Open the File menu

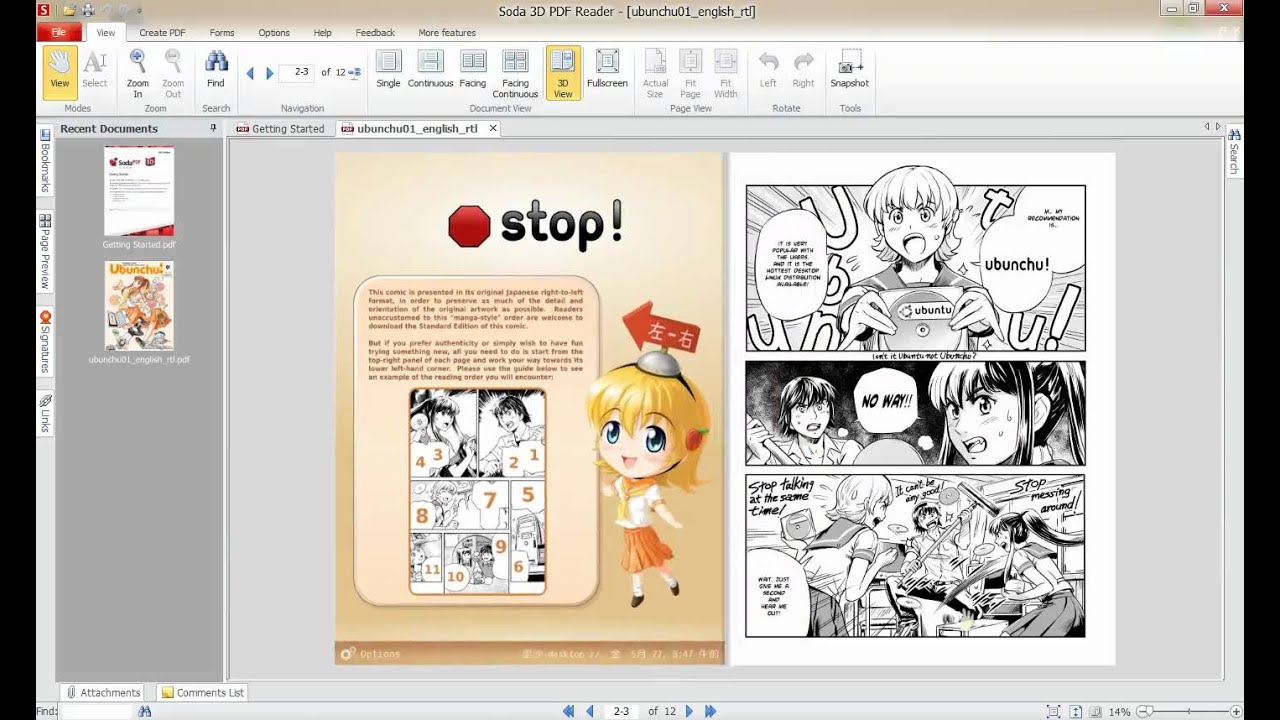coord(59,33)
